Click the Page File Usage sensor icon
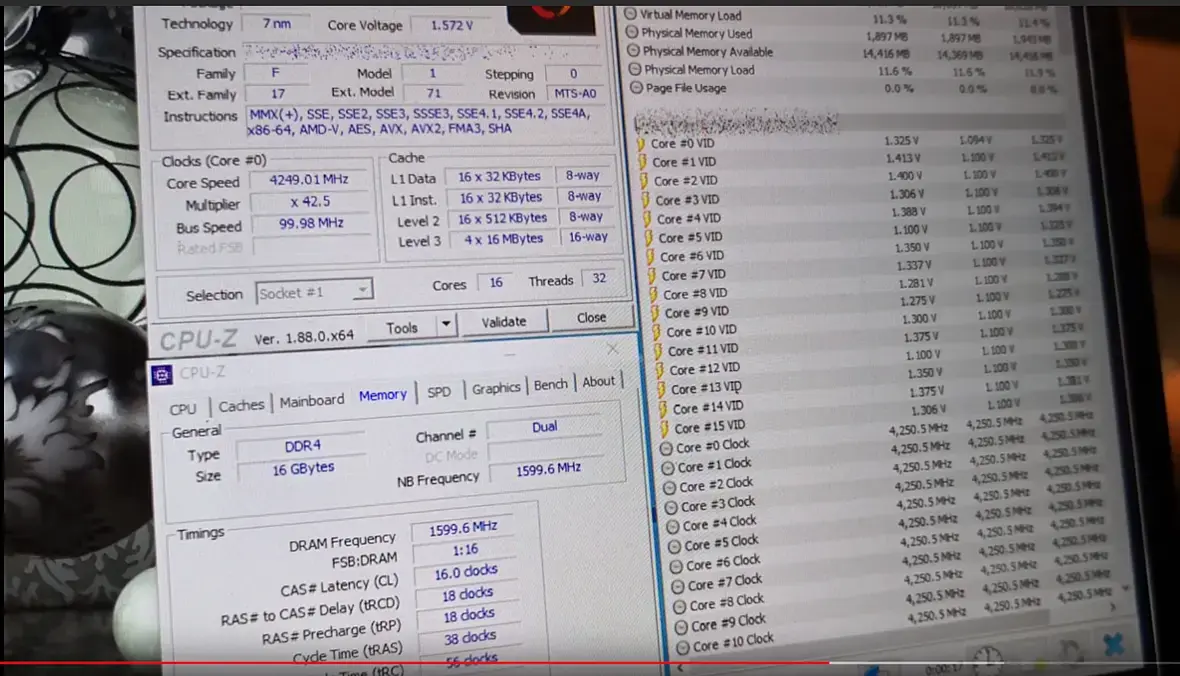Screen dimensions: 1180x676 pyautogui.click(x=637, y=87)
